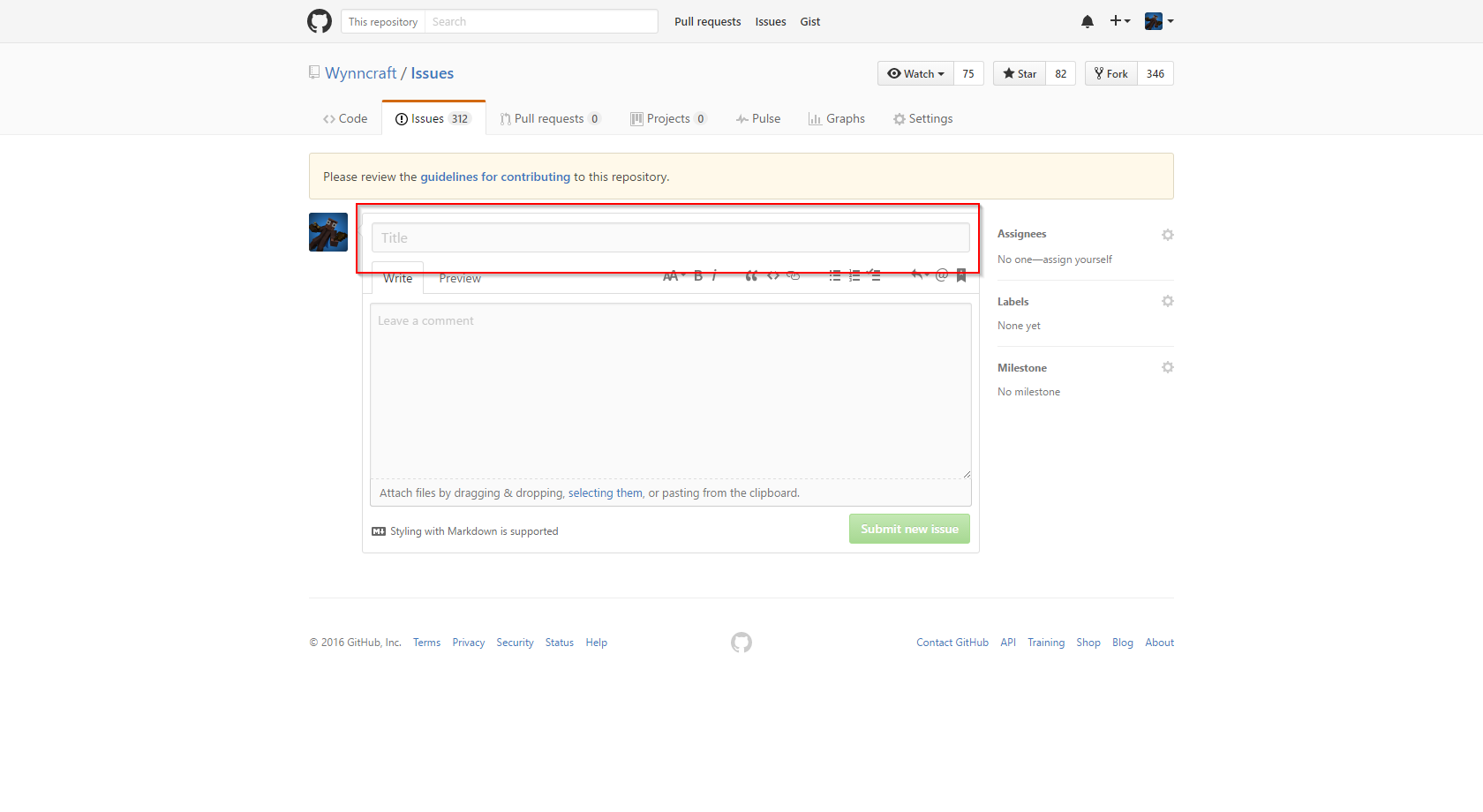This screenshot has width=1483, height=812.
Task: Open the footer Security link
Action: coord(515,643)
